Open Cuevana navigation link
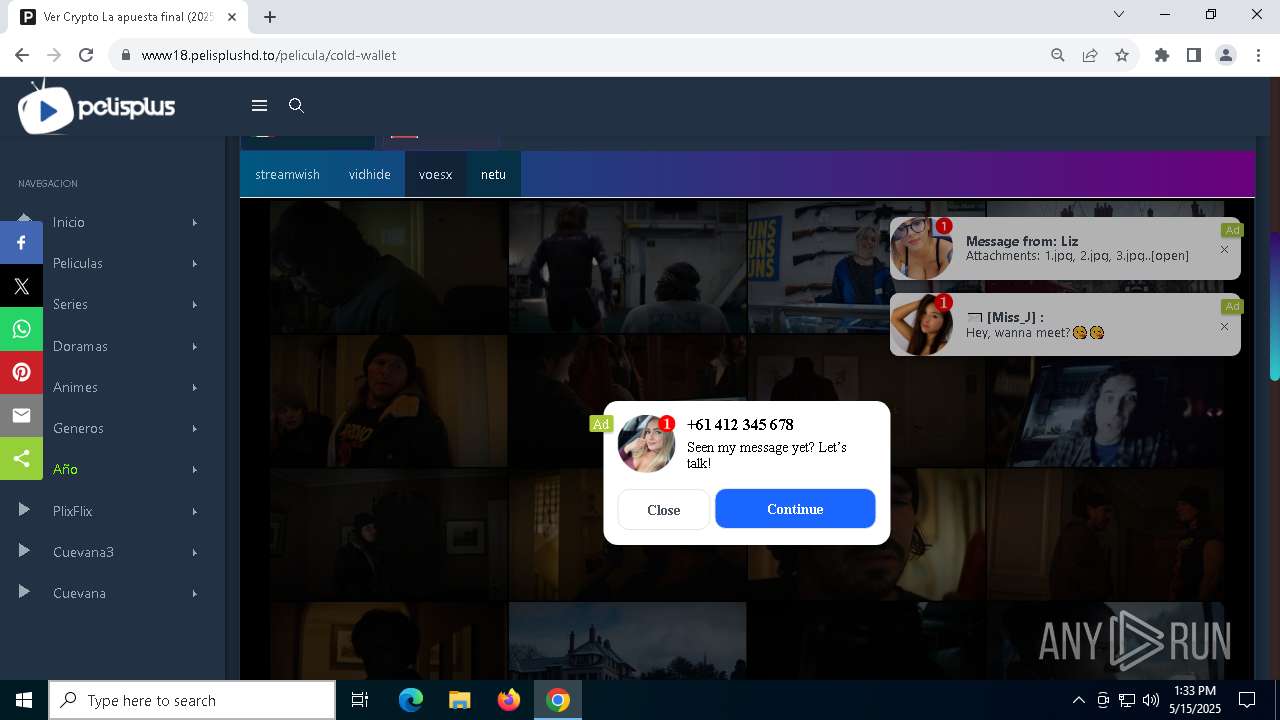Screen dimensions: 1280x720 coord(79,593)
